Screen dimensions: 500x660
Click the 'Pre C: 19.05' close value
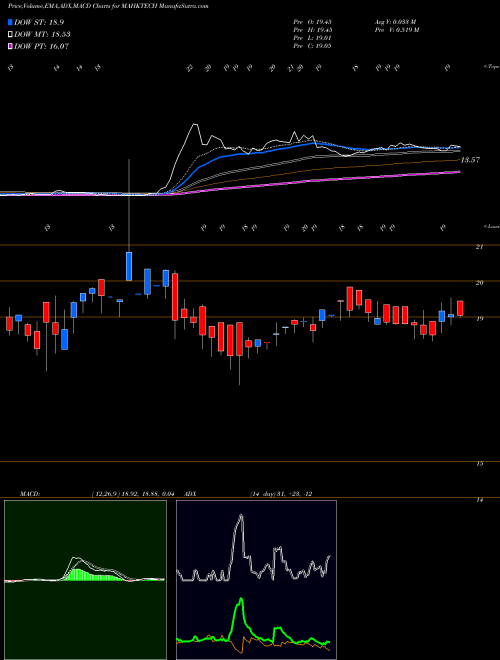[x=313, y=46]
